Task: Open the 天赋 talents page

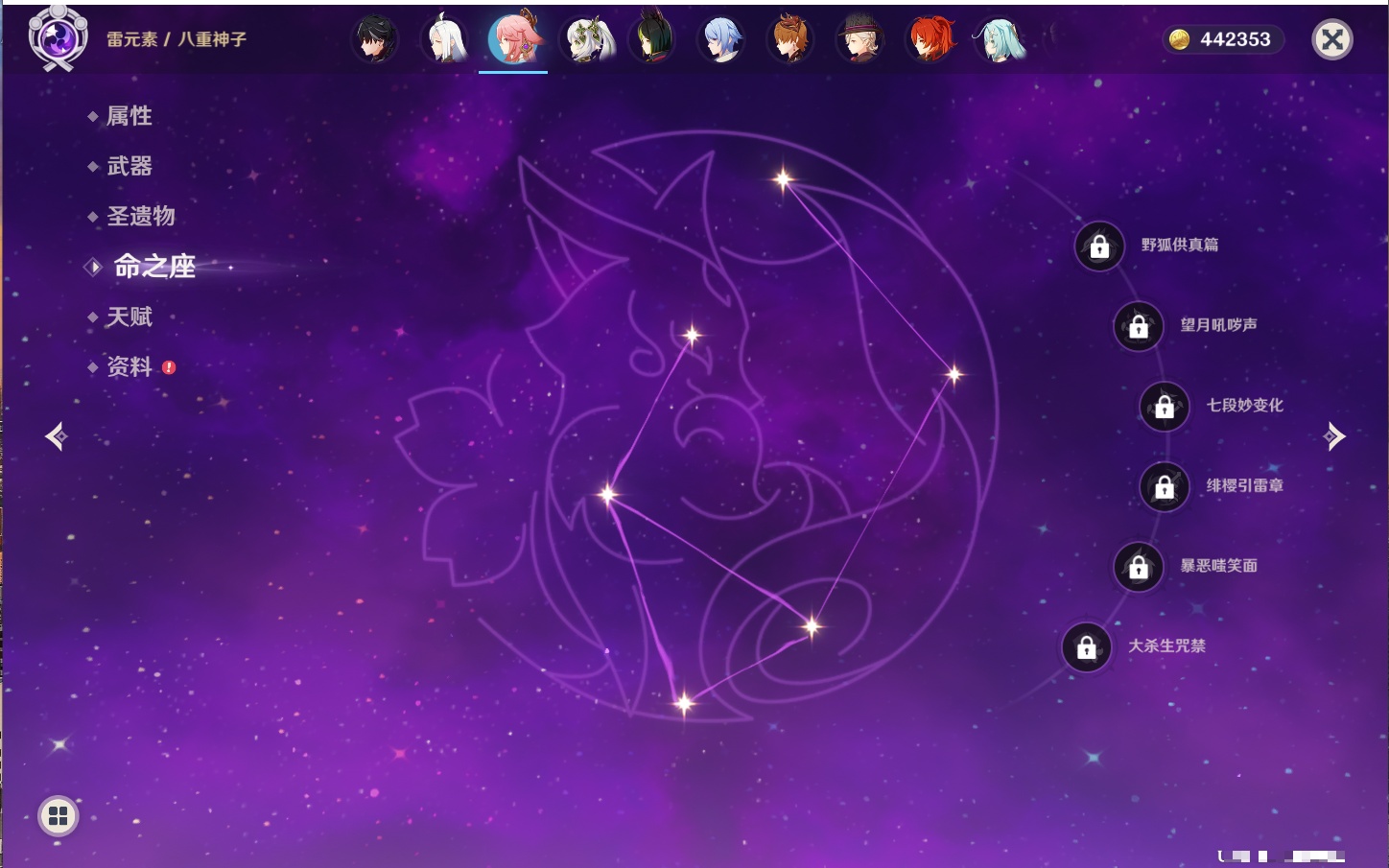Action: tap(129, 317)
